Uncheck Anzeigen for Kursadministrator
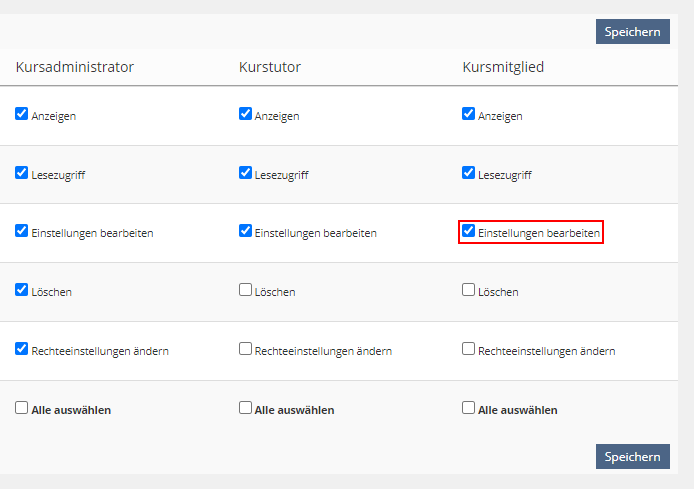The height and width of the screenshot is (489, 694). pos(22,114)
